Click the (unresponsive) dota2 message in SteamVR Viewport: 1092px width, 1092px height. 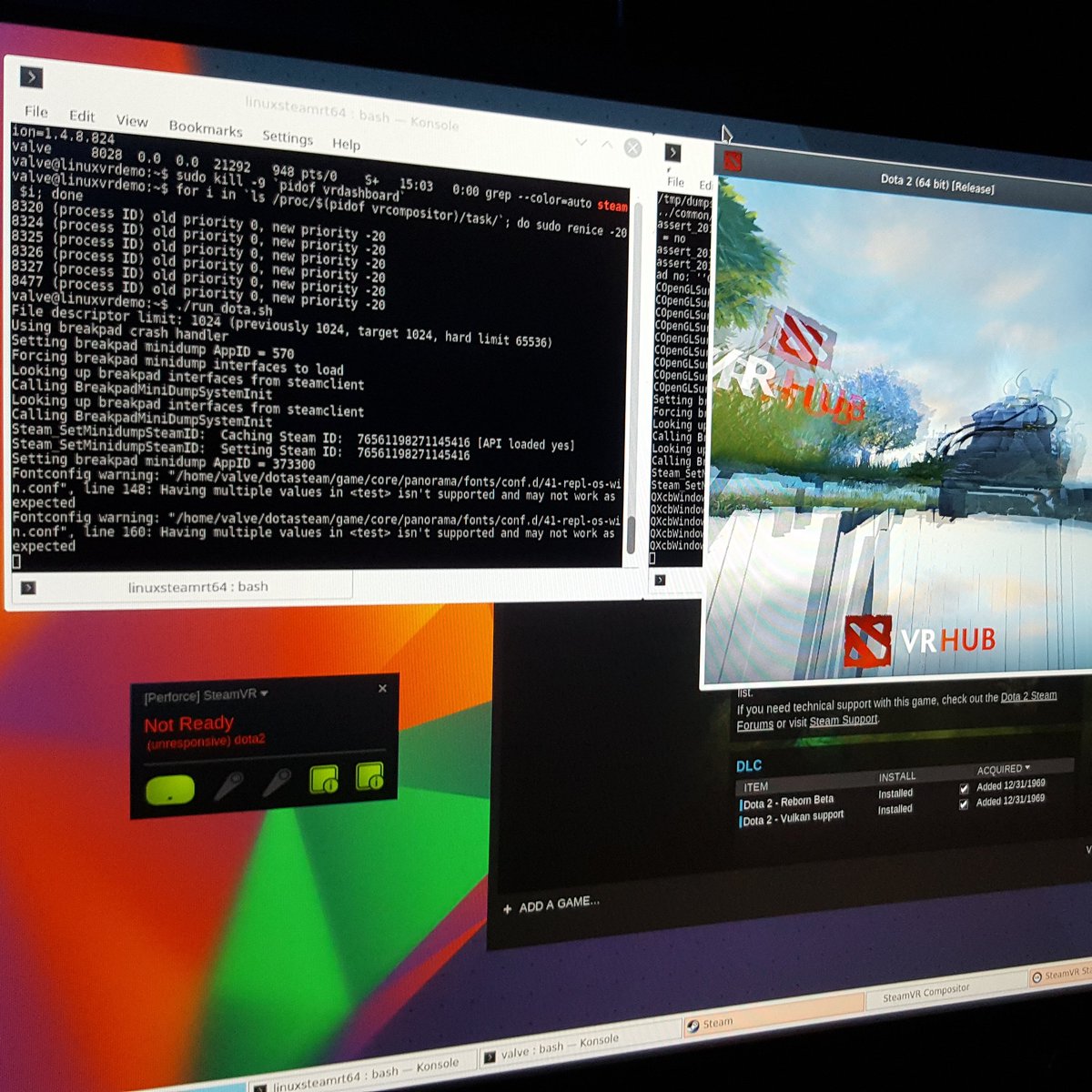click(x=206, y=741)
